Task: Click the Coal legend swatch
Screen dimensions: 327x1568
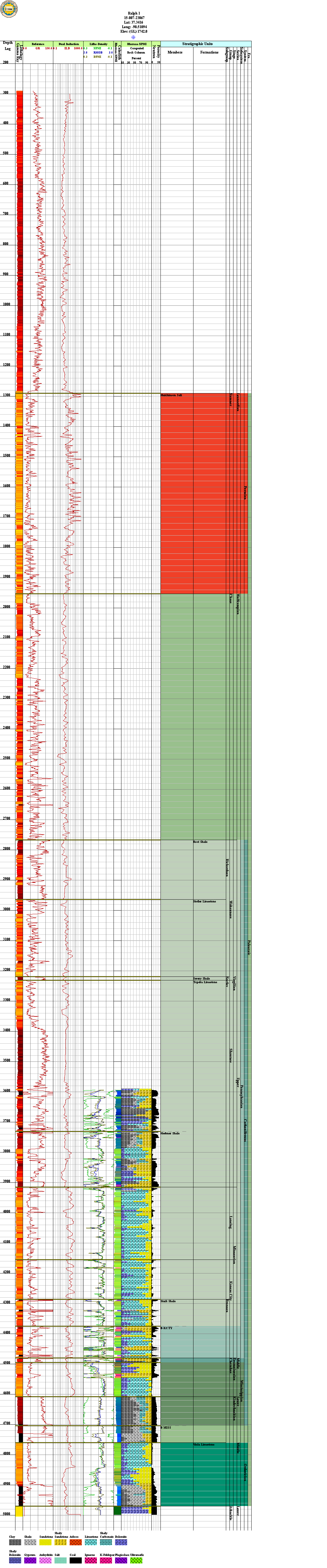Action: [75, 1560]
